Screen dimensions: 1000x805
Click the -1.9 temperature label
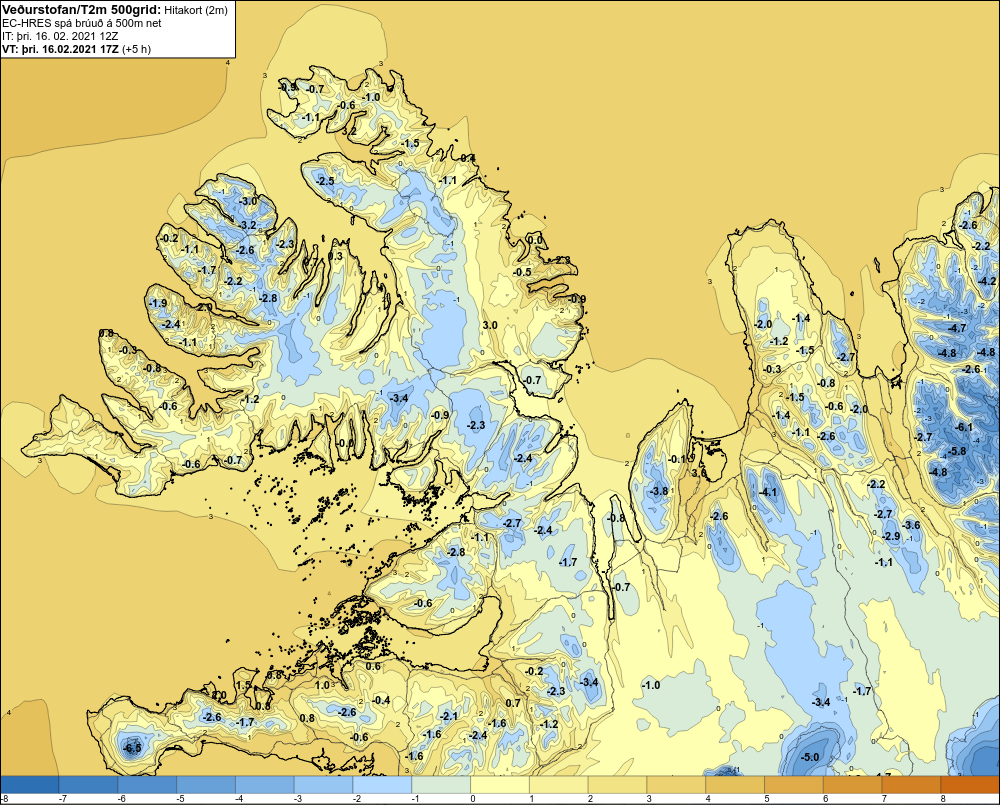pyautogui.click(x=158, y=303)
